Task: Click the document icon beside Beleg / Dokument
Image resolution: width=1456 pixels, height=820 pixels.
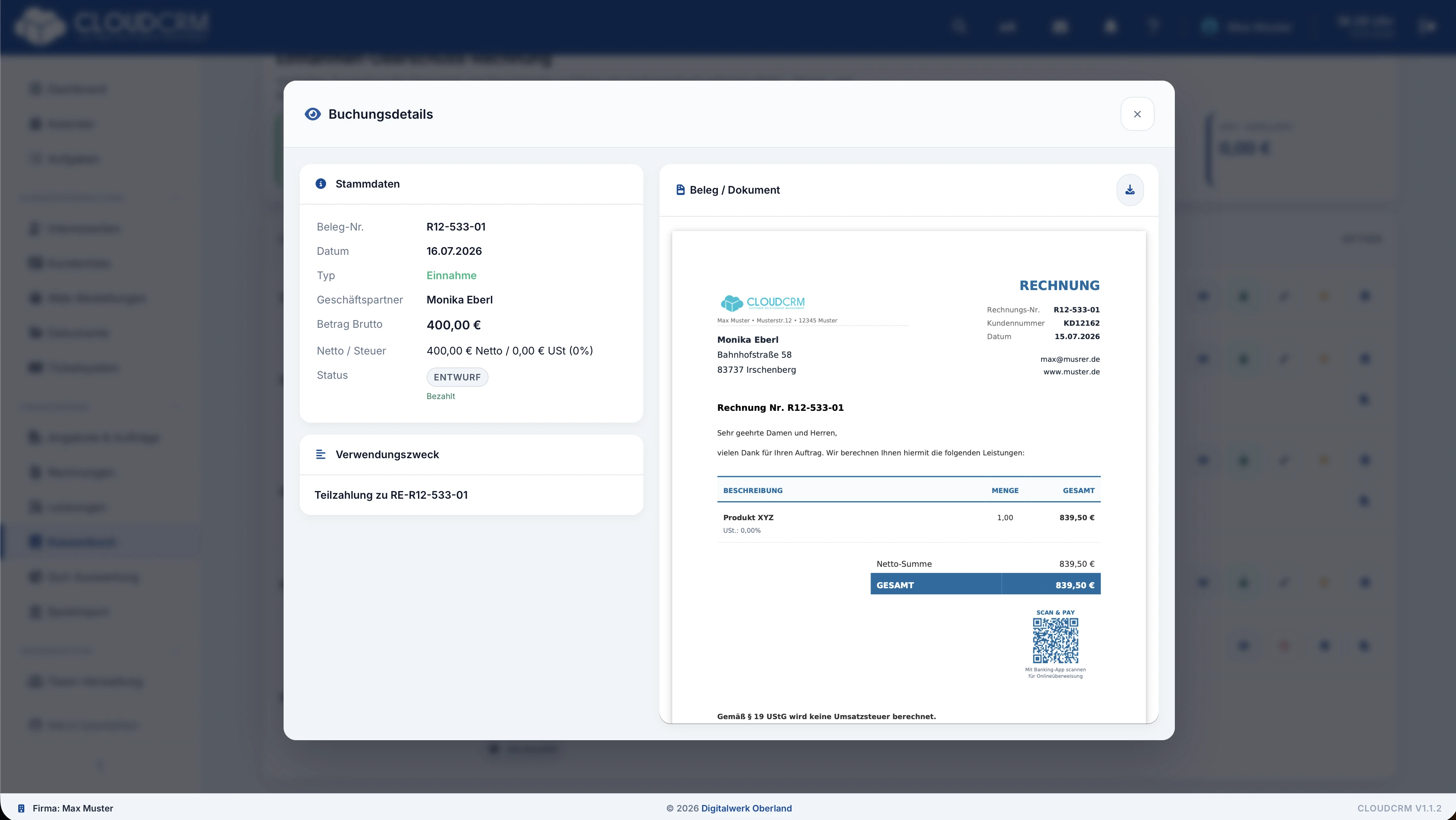Action: coord(681,190)
